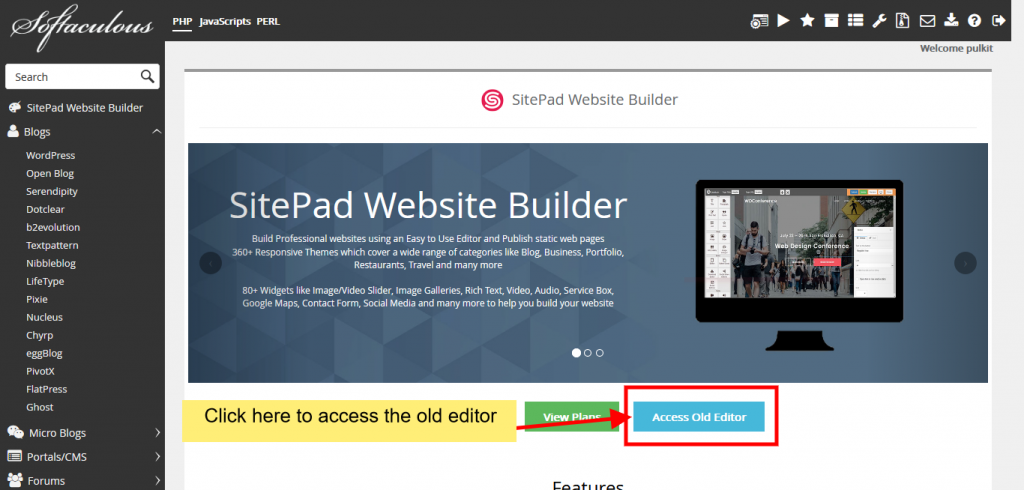Open LifeType script link
The image size is (1024, 490).
tap(45, 281)
